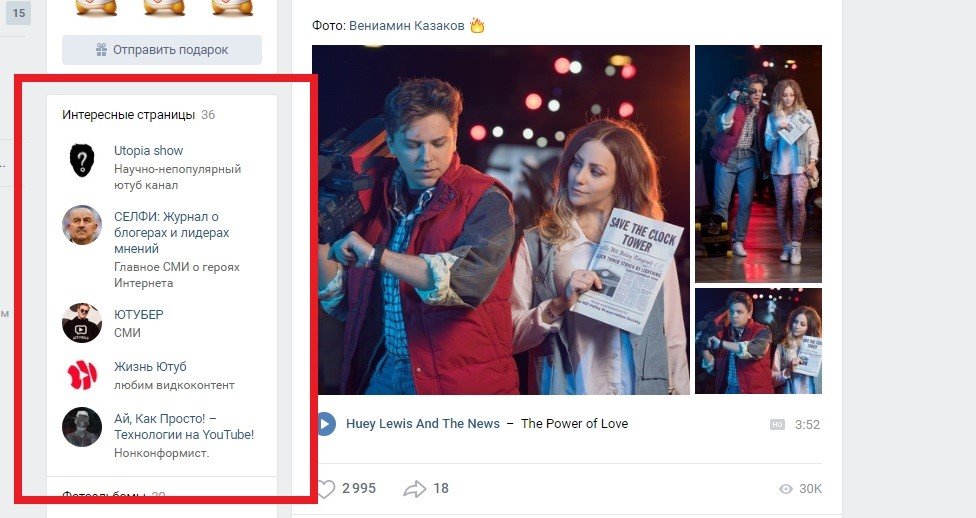Open the ЮТУБЕР page link

(138, 314)
